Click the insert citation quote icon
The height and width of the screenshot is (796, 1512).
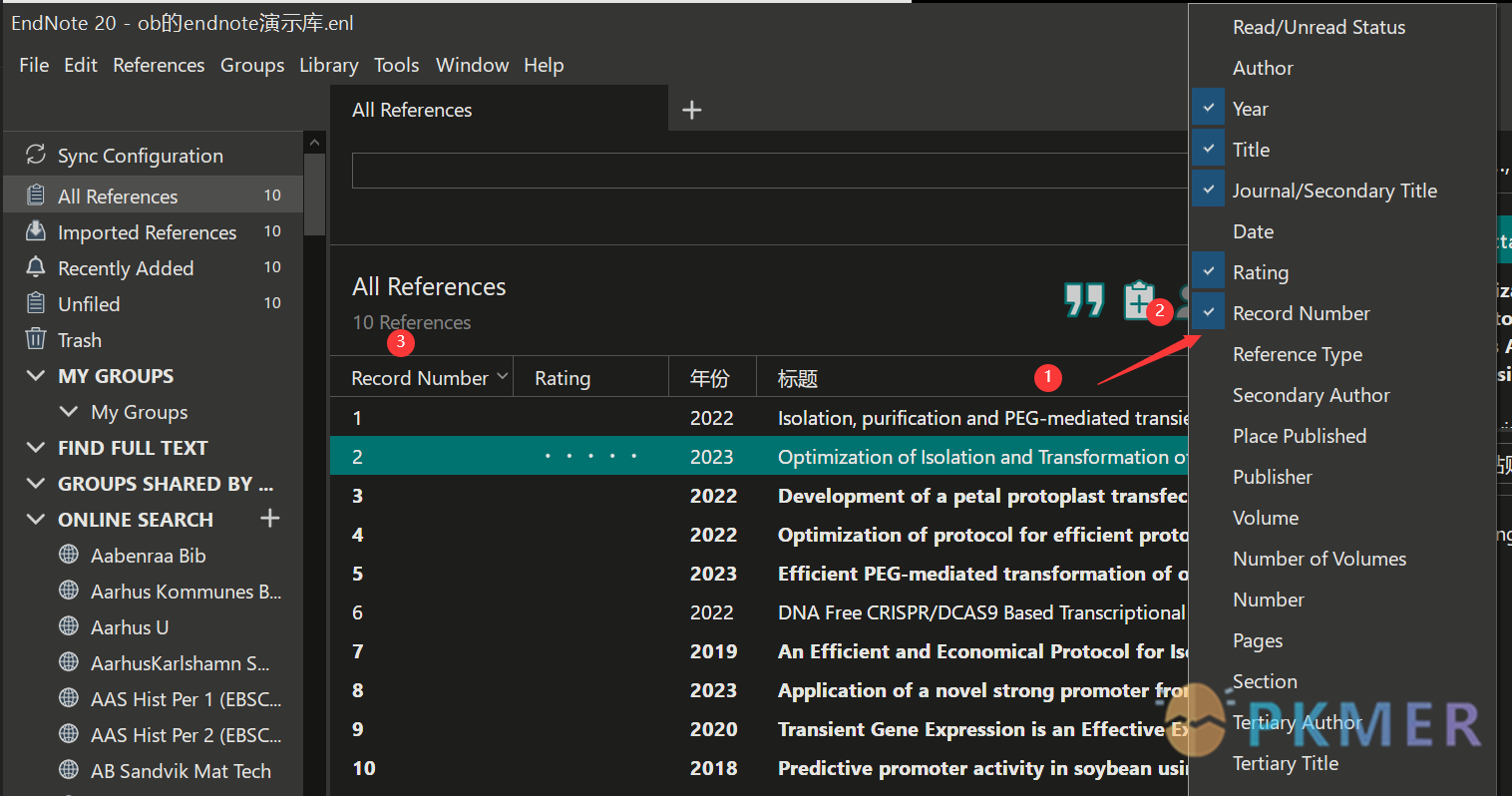(1084, 299)
